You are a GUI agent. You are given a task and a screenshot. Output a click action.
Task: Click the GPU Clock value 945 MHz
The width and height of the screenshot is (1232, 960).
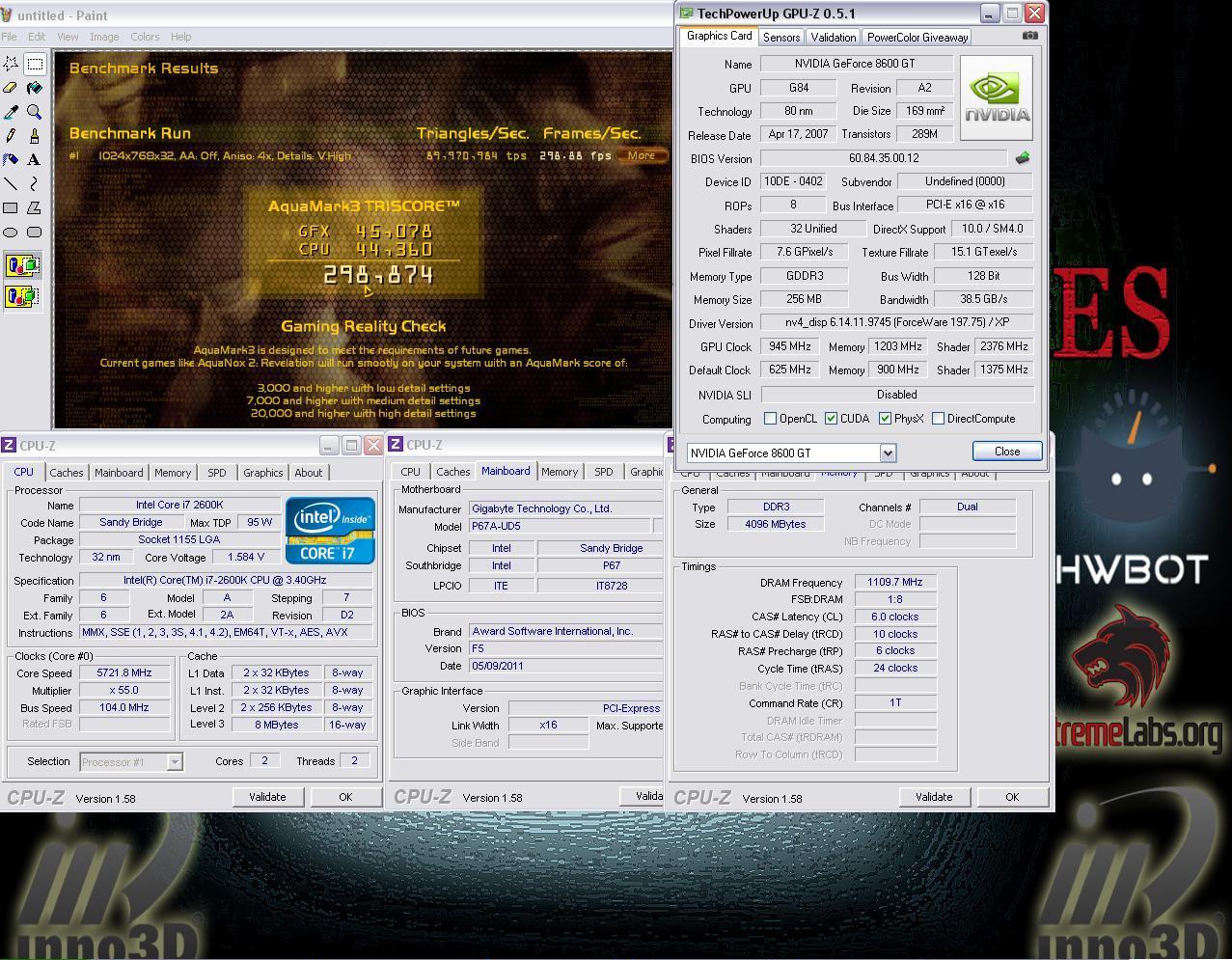tap(789, 346)
